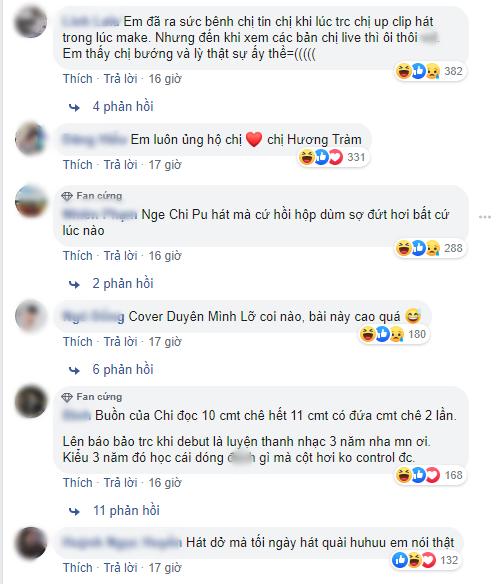Viewport: 501px width, 584px height.
Task: Open reactions with 180 count
Action: click(393, 334)
